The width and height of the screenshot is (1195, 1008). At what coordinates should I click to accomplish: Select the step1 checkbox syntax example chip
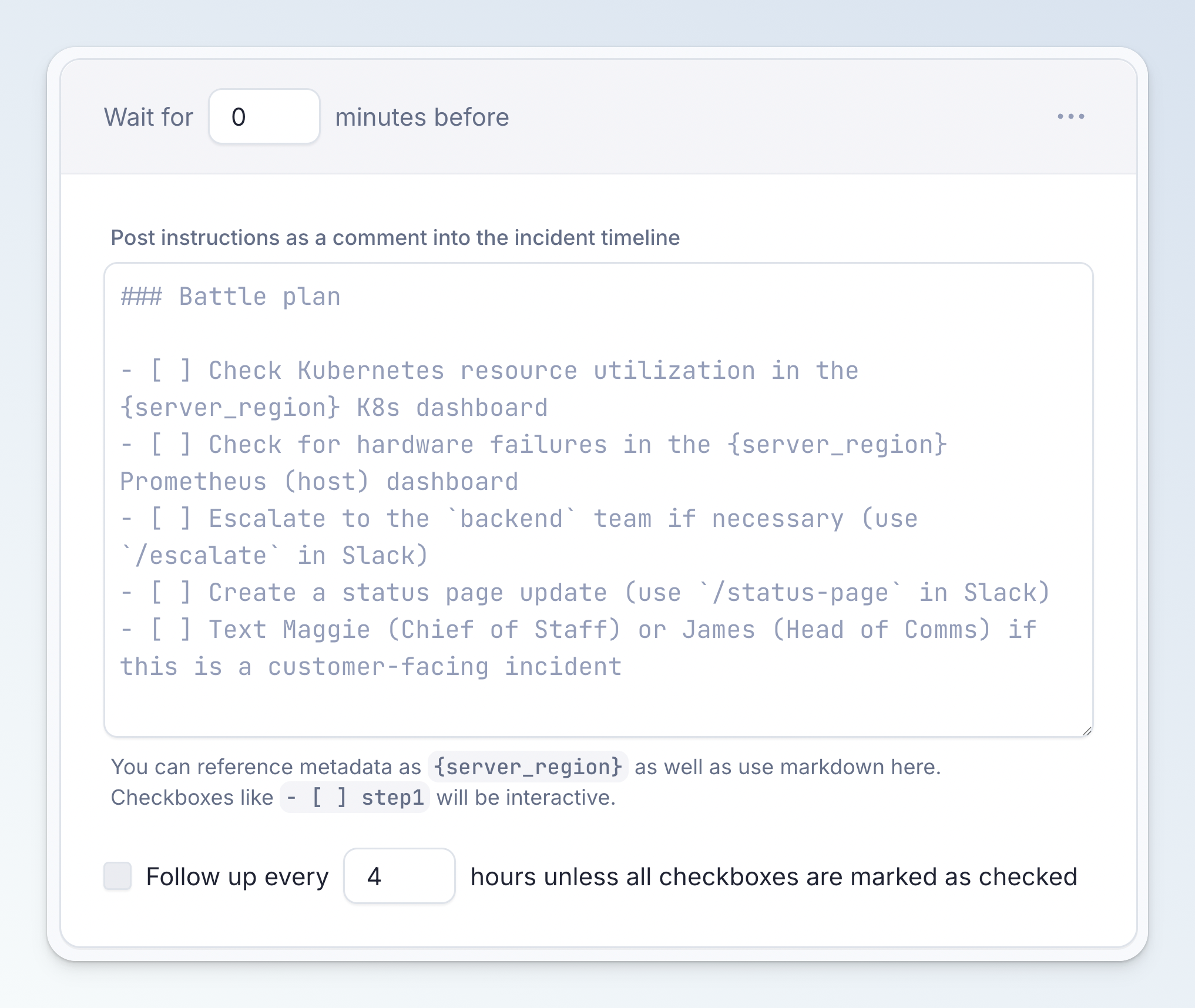tap(355, 798)
